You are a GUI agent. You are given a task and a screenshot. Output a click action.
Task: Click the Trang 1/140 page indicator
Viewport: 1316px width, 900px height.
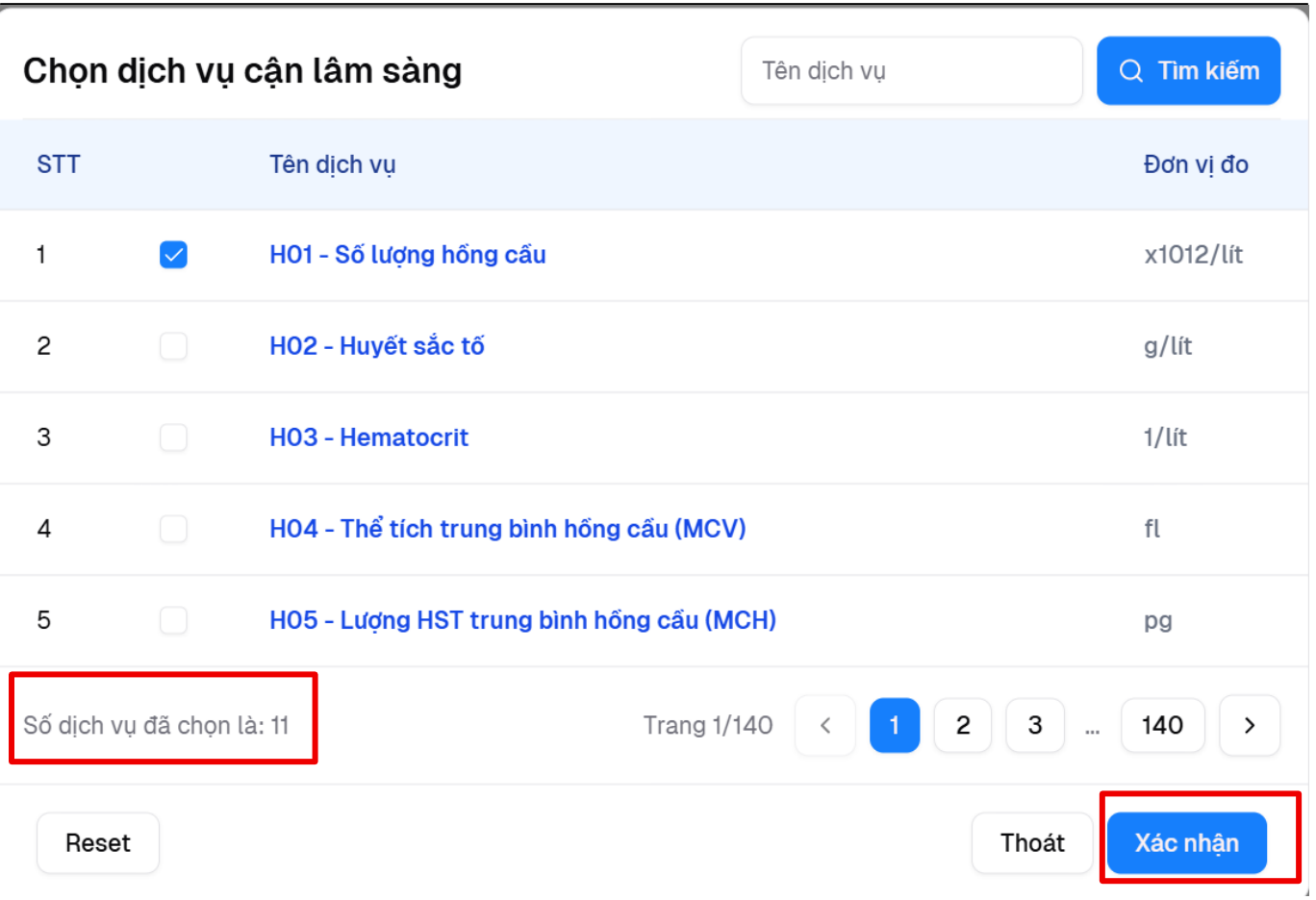(x=708, y=725)
